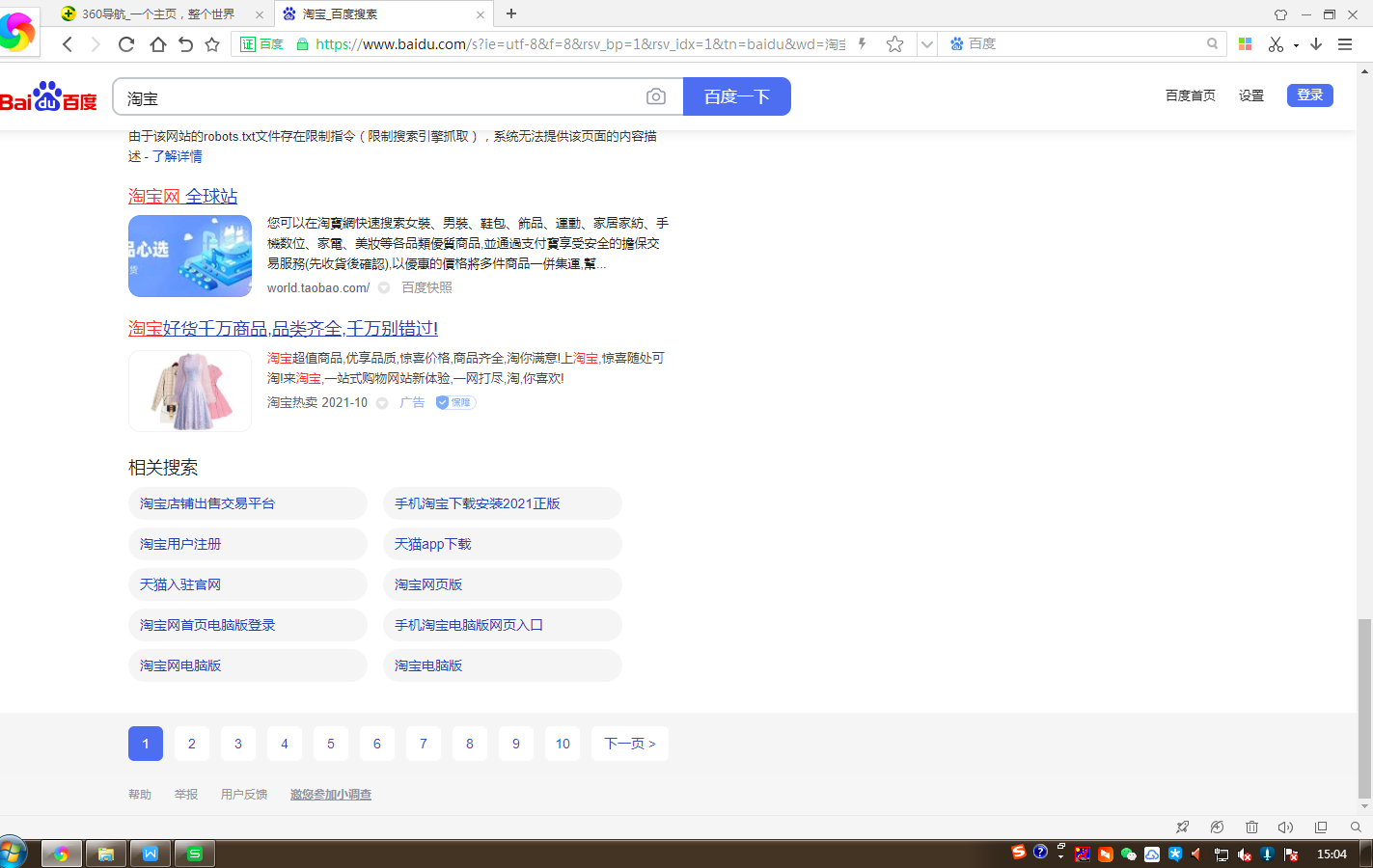1373x868 pixels.
Task: Open the 百度快照 link
Action: pos(426,287)
